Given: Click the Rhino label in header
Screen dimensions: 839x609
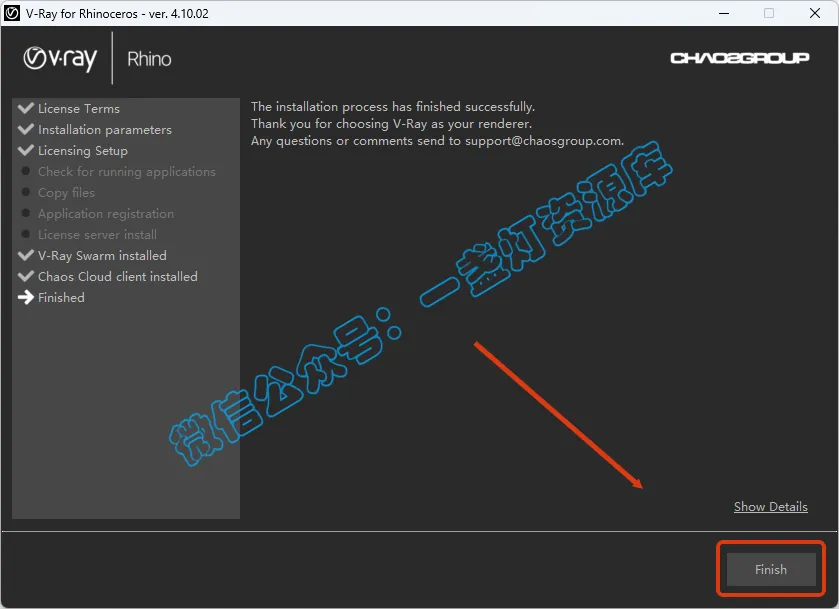Looking at the screenshot, I should 149,59.
